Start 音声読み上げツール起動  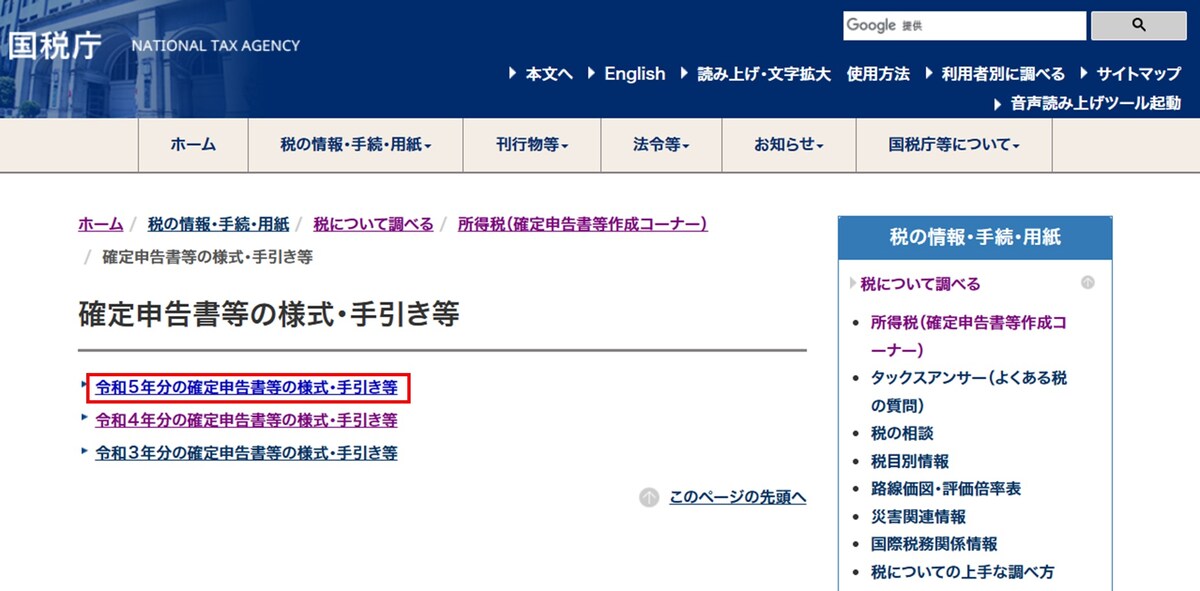(1095, 103)
